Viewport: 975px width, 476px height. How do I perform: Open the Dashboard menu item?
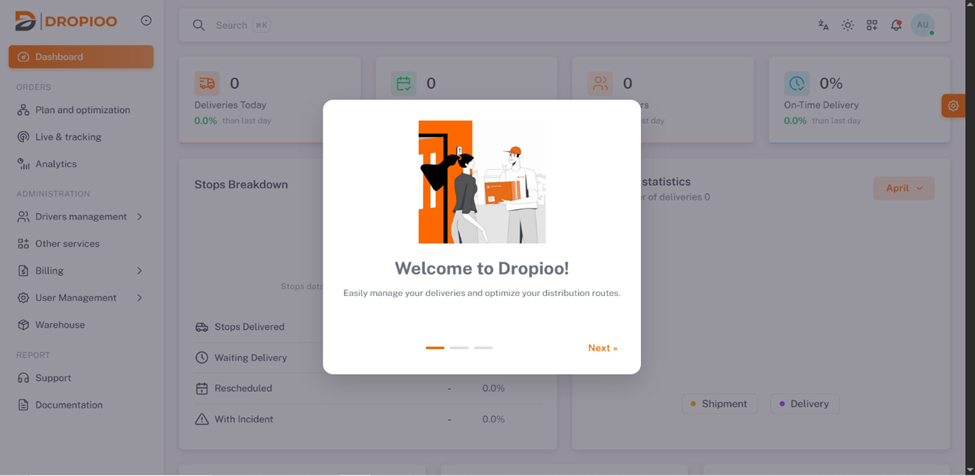point(81,57)
